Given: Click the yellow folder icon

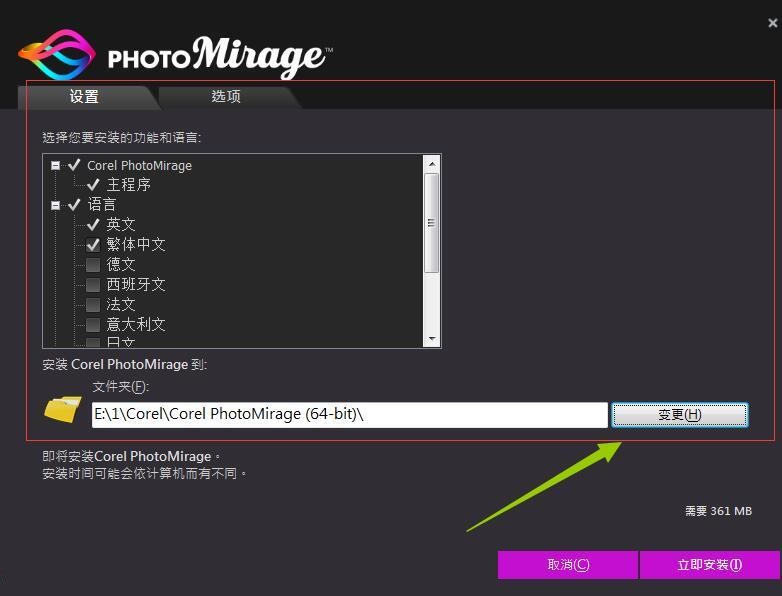Looking at the screenshot, I should [x=63, y=408].
